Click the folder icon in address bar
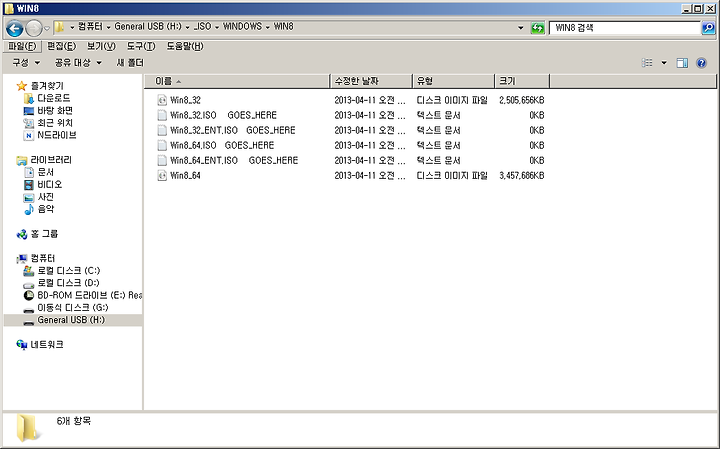This screenshot has height=449, width=720. click(x=59, y=27)
